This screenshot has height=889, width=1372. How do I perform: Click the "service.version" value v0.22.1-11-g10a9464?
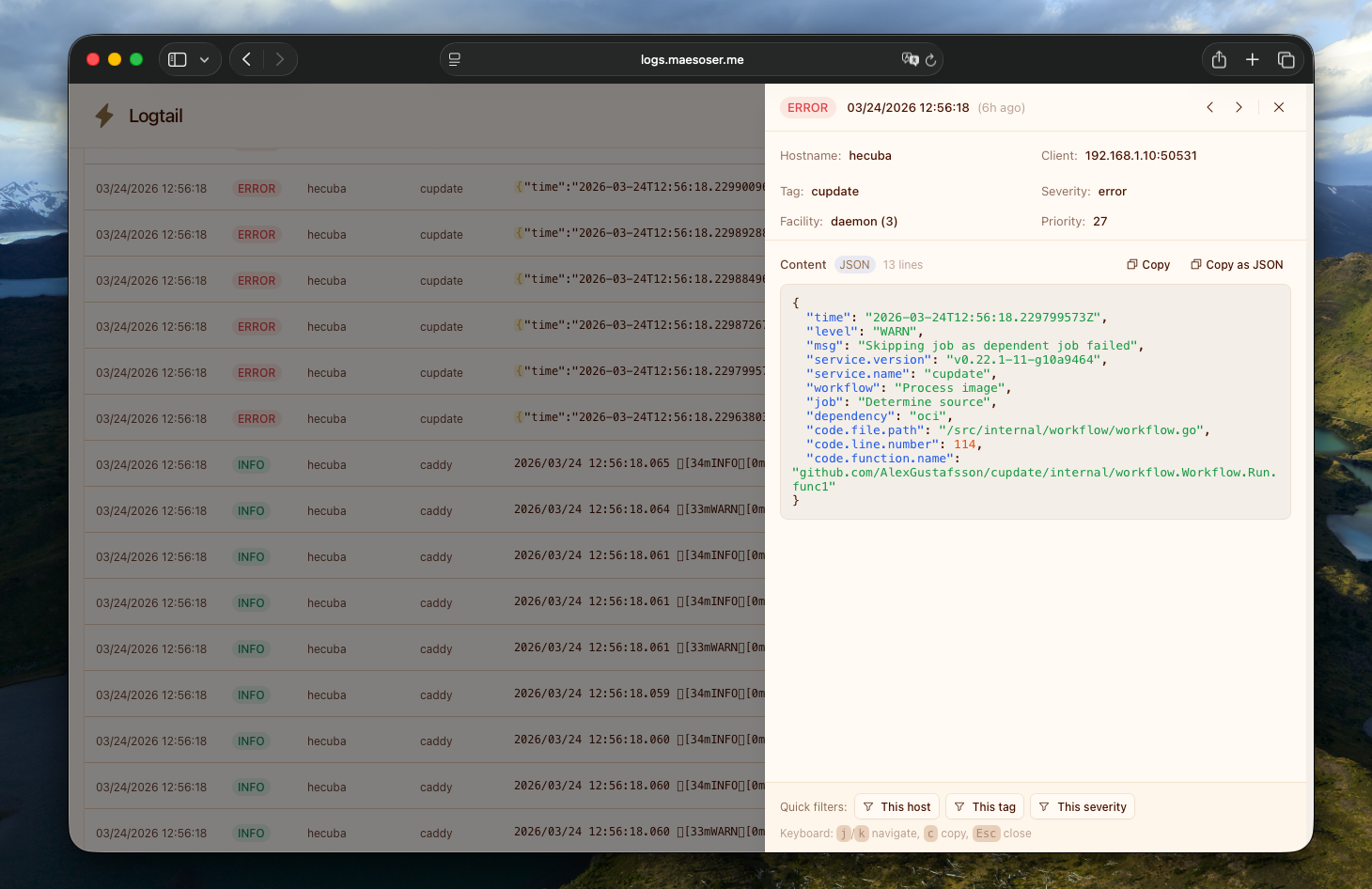pos(1023,360)
